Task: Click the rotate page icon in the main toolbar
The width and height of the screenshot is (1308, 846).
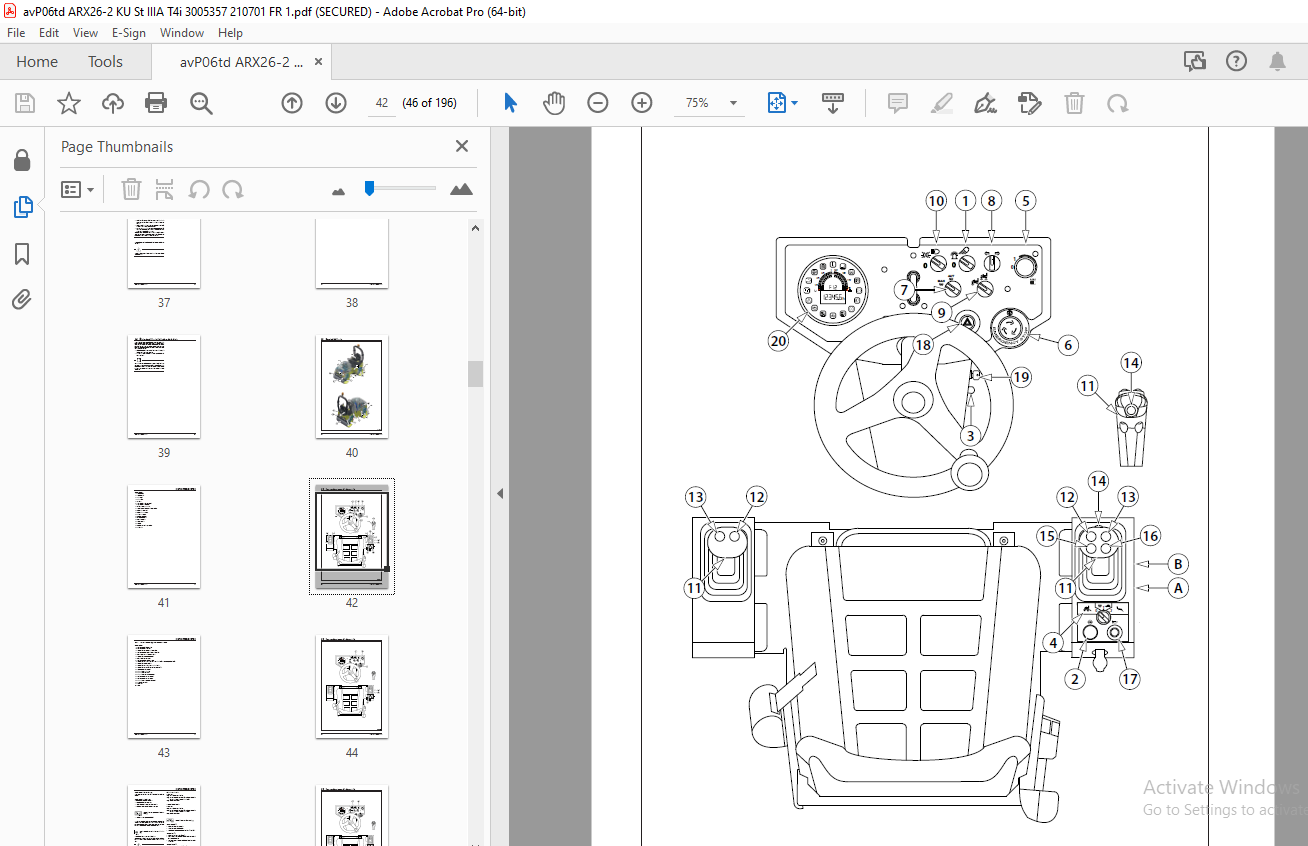Action: [1118, 103]
